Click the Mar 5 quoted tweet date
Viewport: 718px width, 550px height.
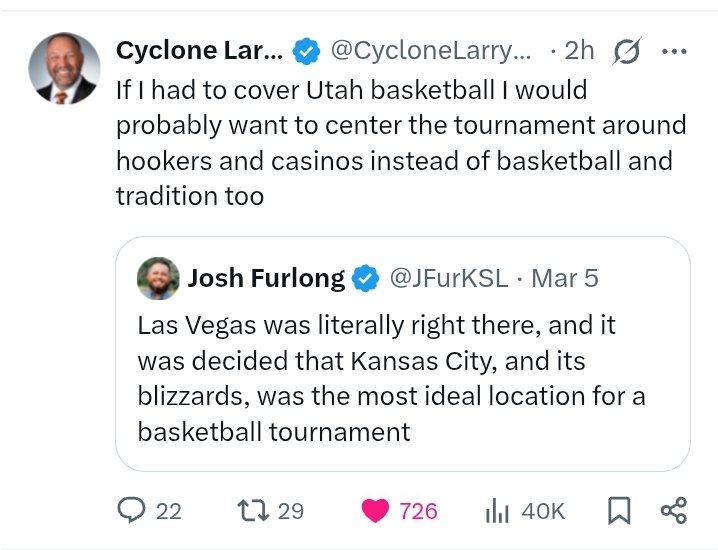tap(565, 278)
